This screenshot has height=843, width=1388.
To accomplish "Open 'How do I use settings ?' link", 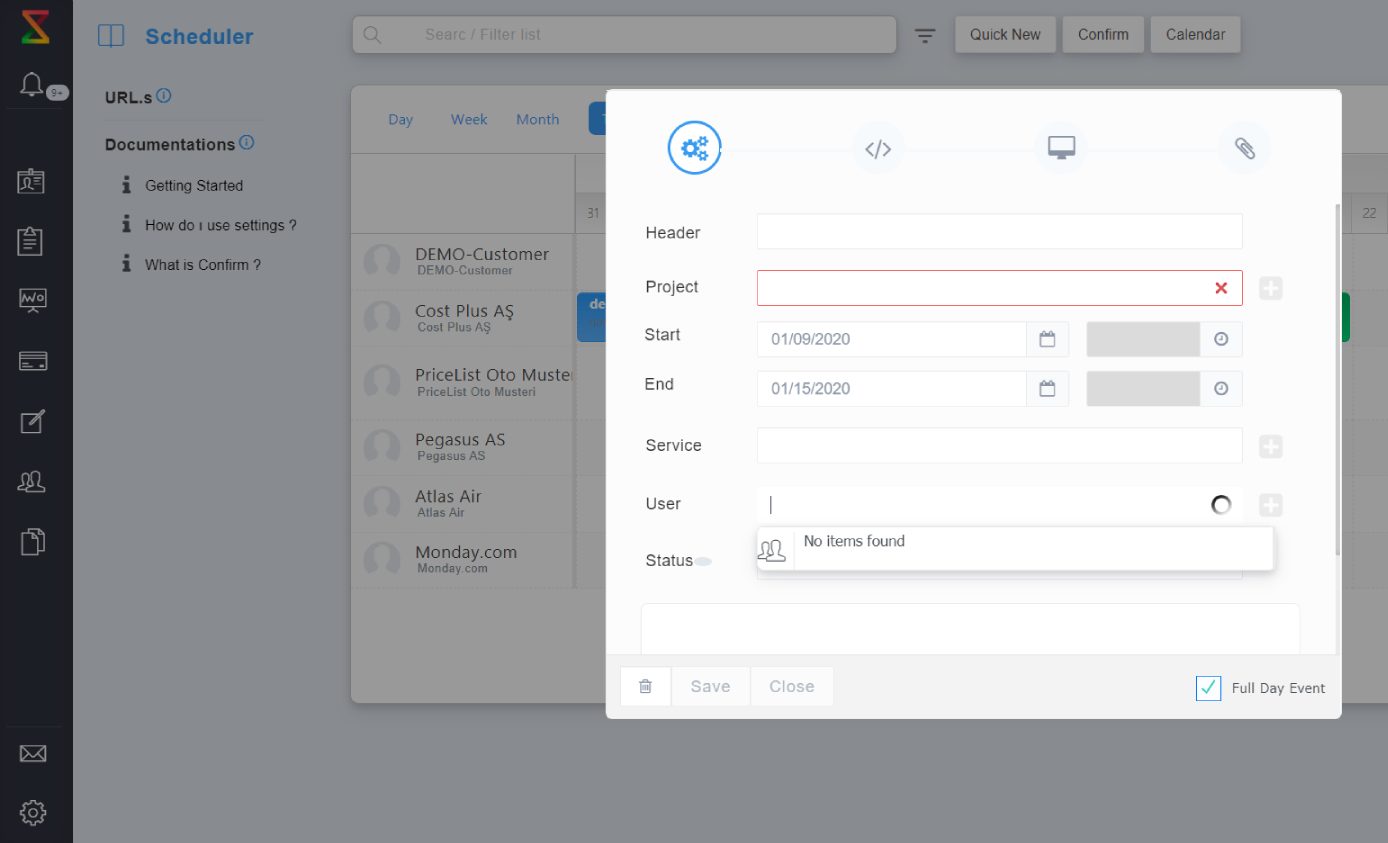I will click(221, 225).
